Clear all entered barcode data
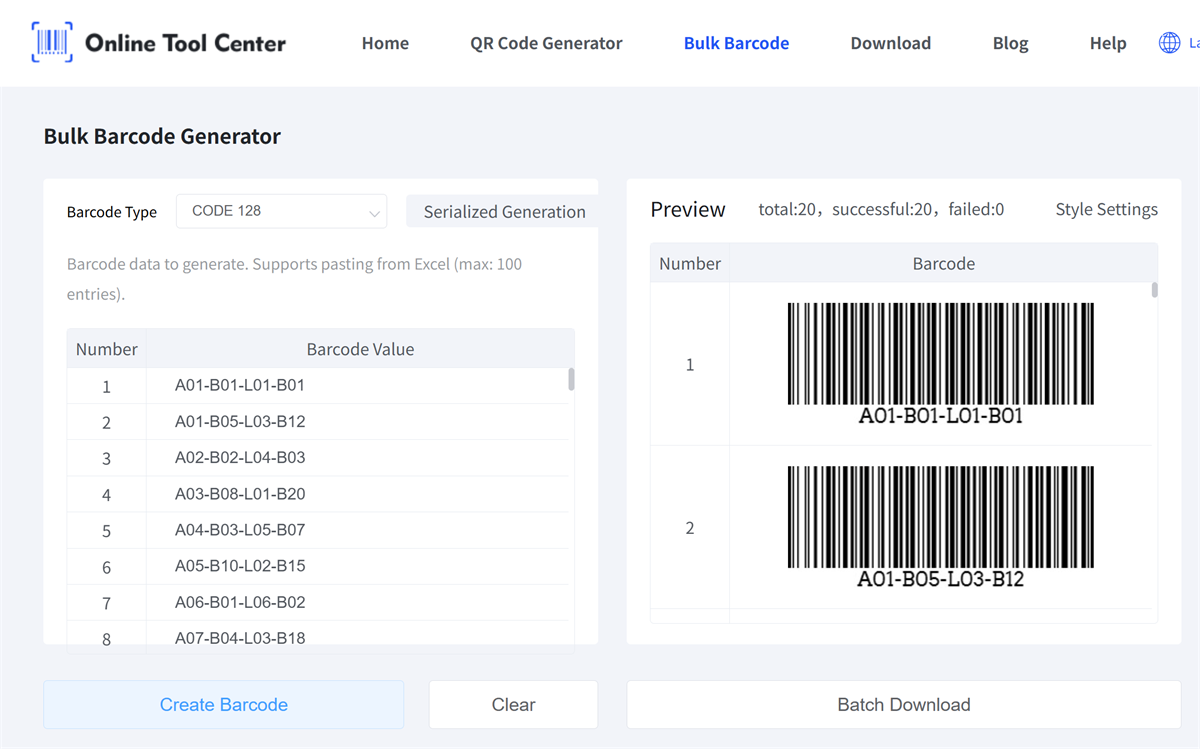The width and height of the screenshot is (1200, 749). [512, 704]
